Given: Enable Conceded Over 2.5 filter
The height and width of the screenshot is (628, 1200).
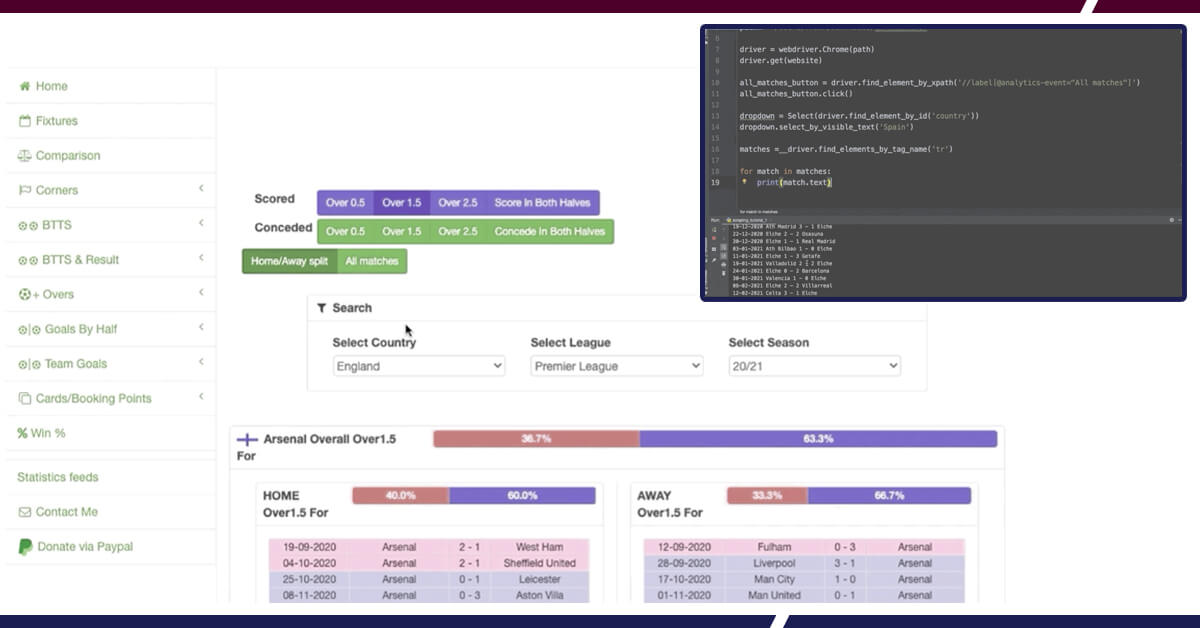Looking at the screenshot, I should [458, 231].
